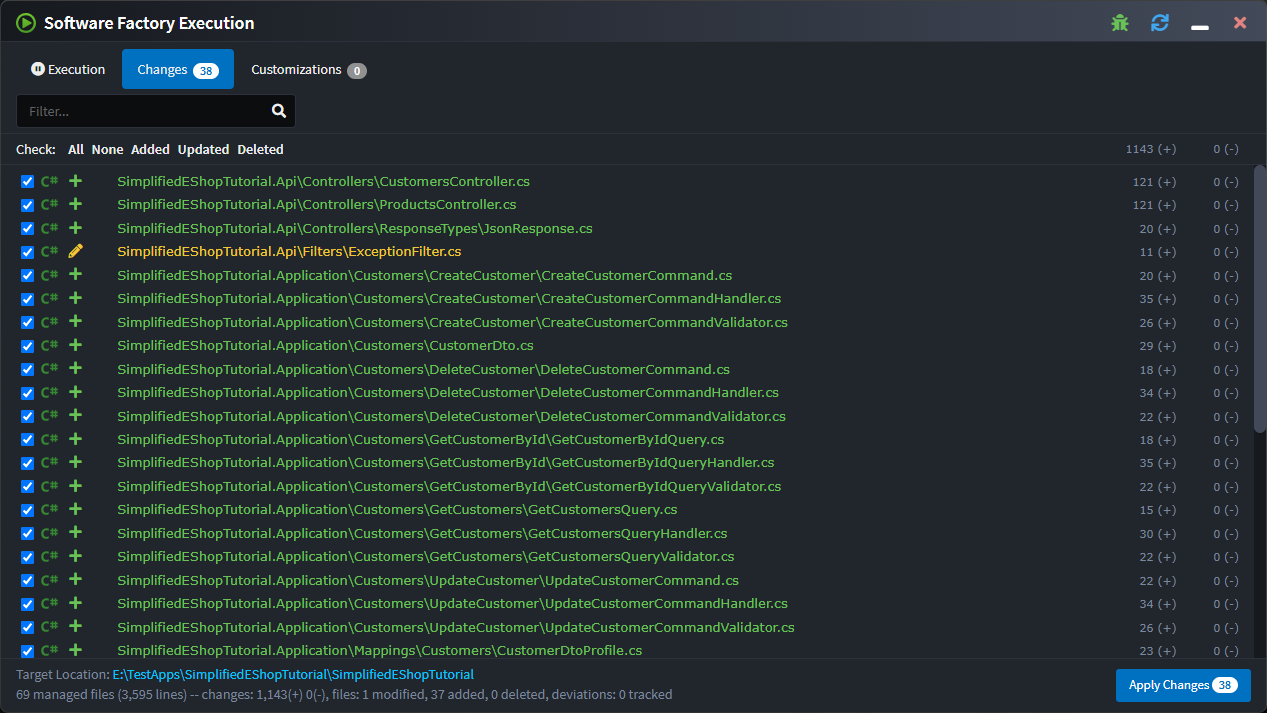Click the plus added icon for GetCustomerByIdQuery.cs
1267x713 pixels.
click(x=75, y=439)
